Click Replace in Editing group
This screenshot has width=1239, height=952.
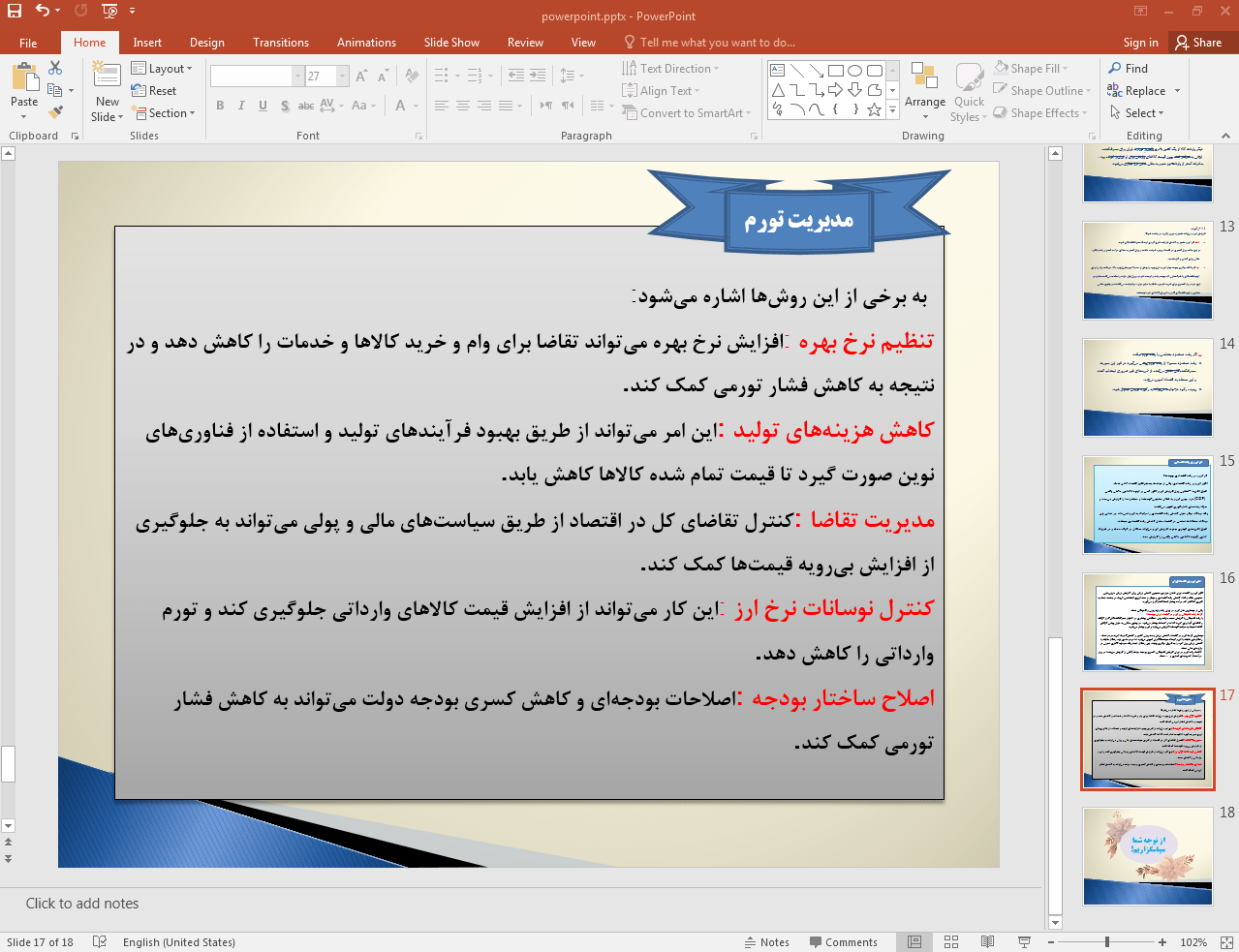pyautogui.click(x=1136, y=91)
